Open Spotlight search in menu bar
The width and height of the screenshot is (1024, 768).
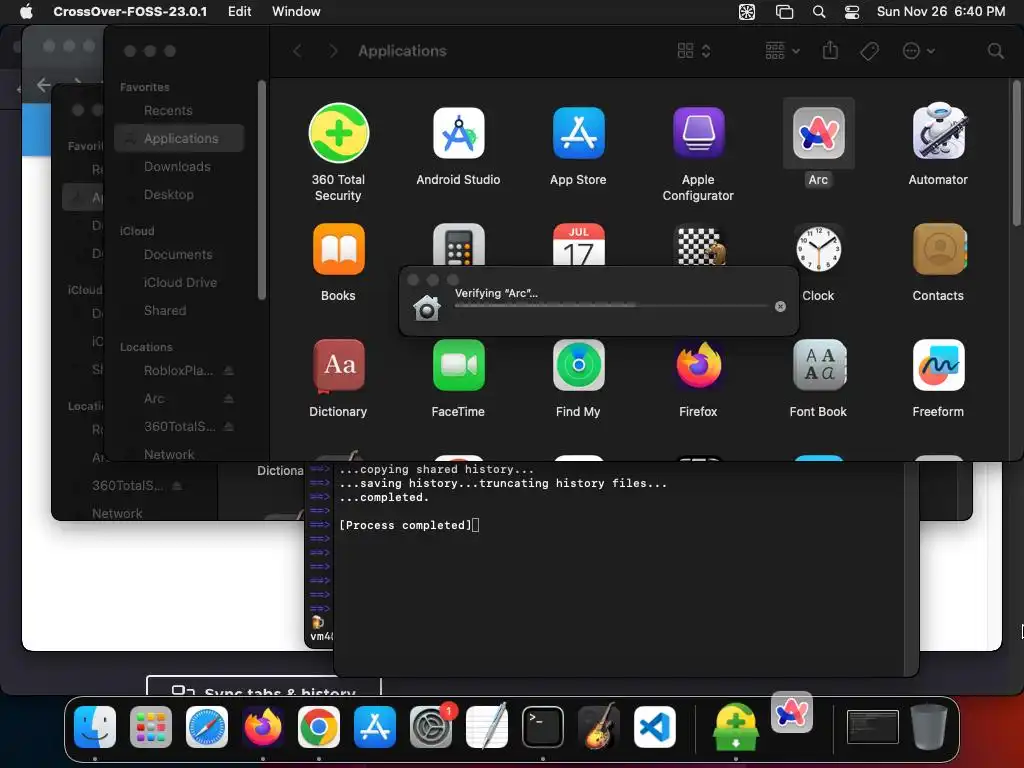[x=818, y=11]
